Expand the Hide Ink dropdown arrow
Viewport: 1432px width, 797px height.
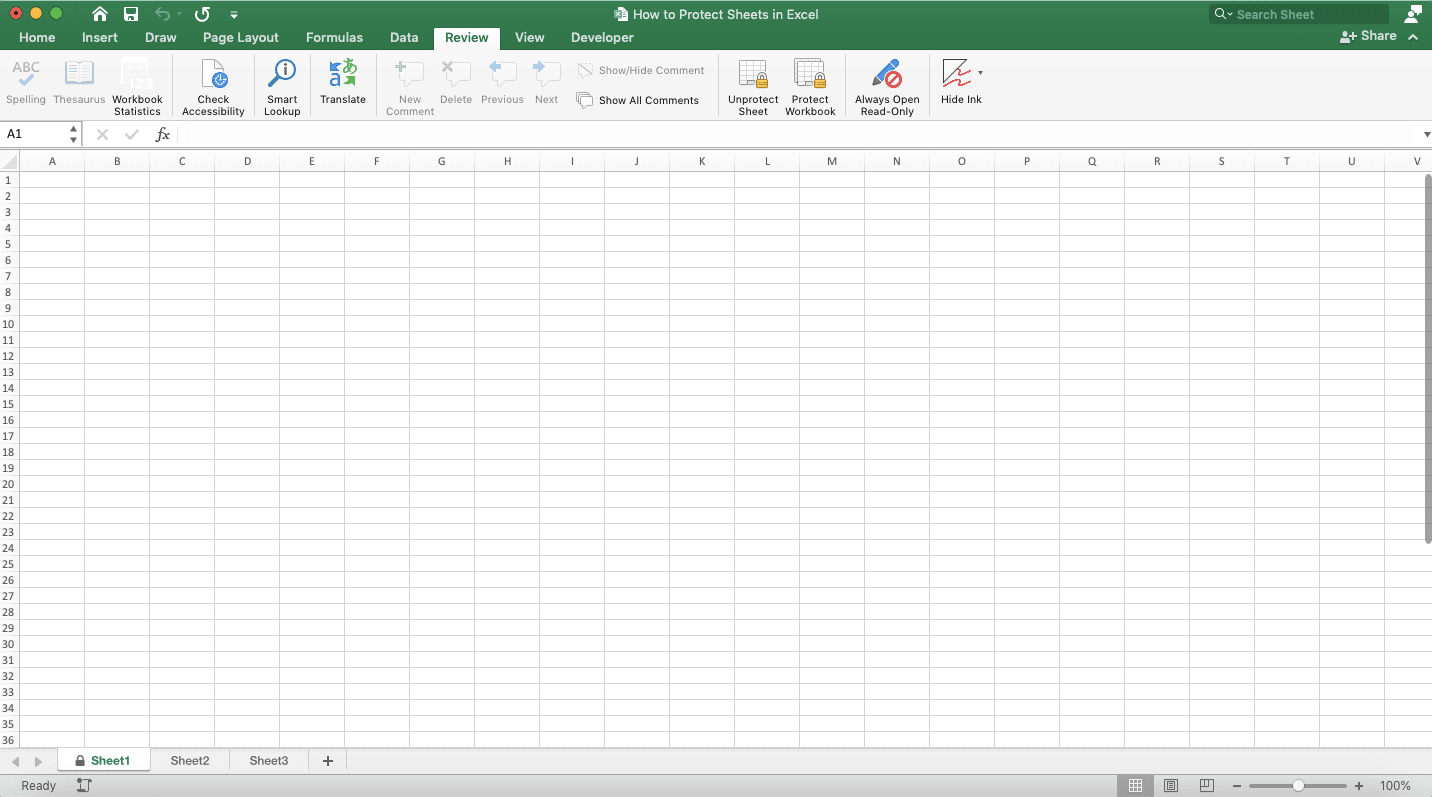point(980,73)
